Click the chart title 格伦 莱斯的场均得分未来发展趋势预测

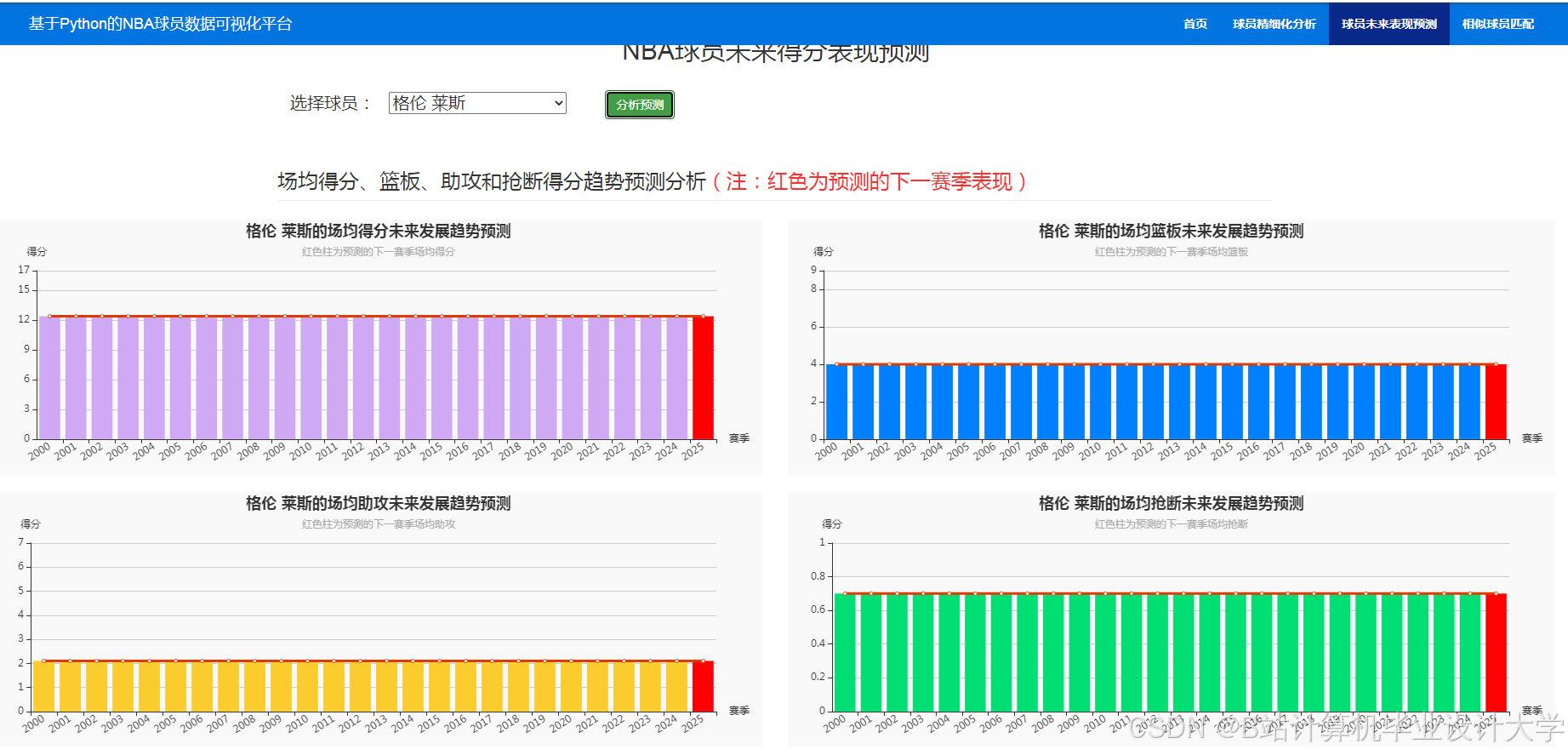[379, 231]
